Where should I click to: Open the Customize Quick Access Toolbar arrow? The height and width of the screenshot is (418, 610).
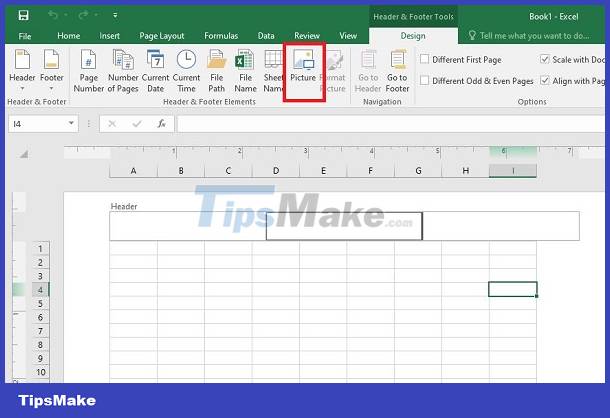click(x=115, y=16)
